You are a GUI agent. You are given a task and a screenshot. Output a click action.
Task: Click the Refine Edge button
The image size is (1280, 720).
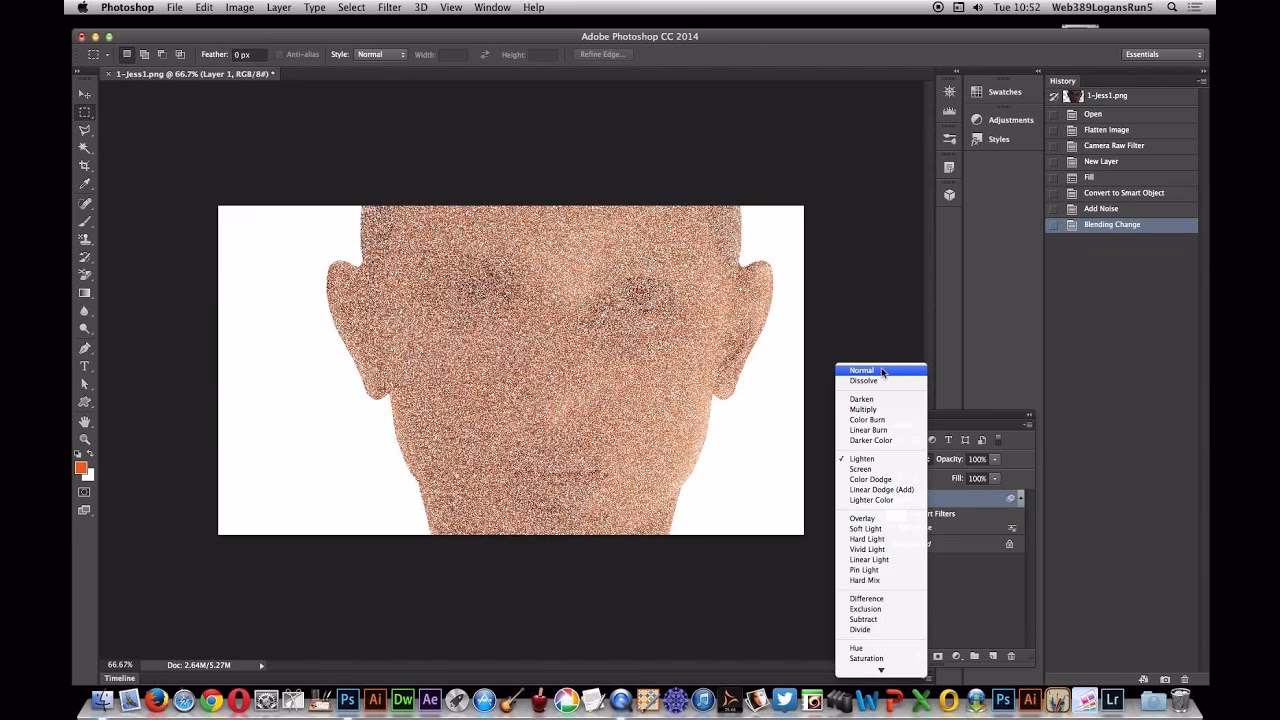click(601, 54)
